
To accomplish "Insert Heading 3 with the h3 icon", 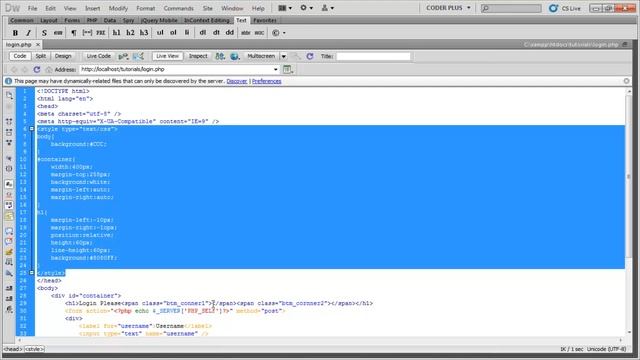I will point(144,33).
